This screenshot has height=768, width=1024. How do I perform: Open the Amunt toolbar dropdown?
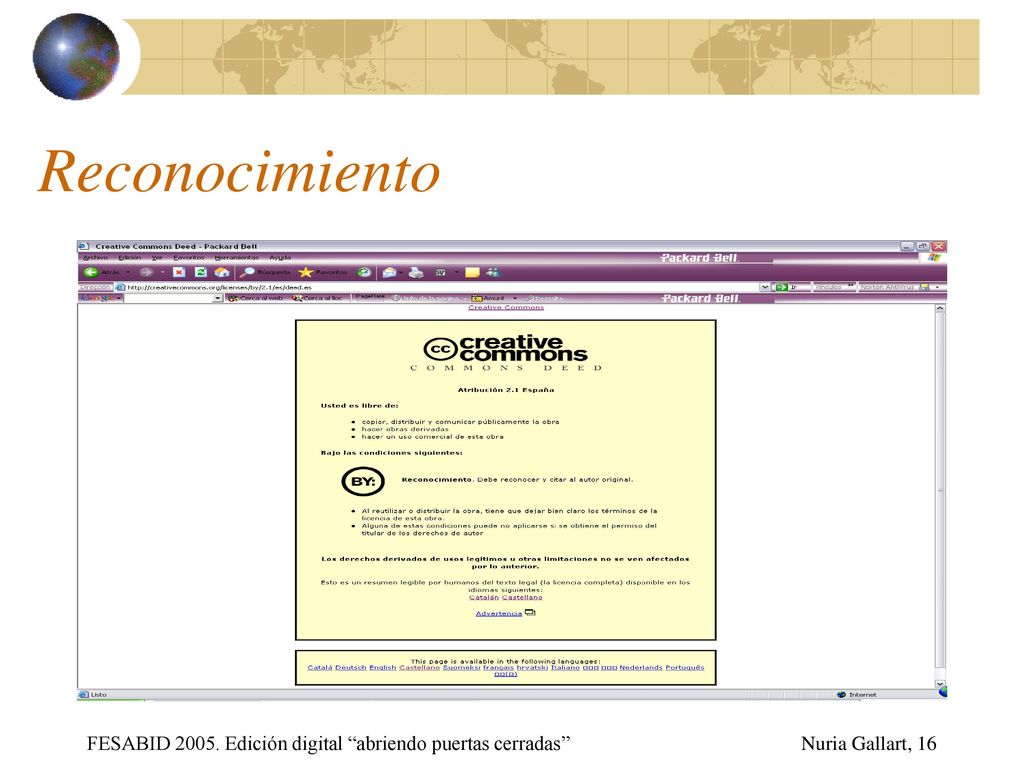[515, 298]
